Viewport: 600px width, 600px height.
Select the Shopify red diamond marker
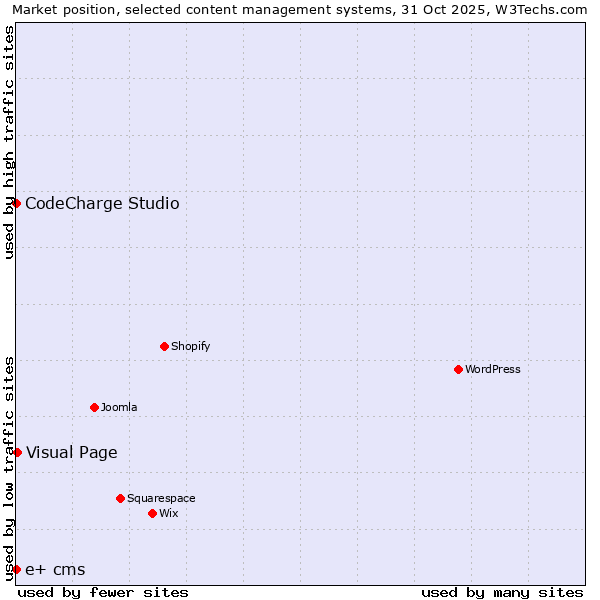tap(164, 346)
